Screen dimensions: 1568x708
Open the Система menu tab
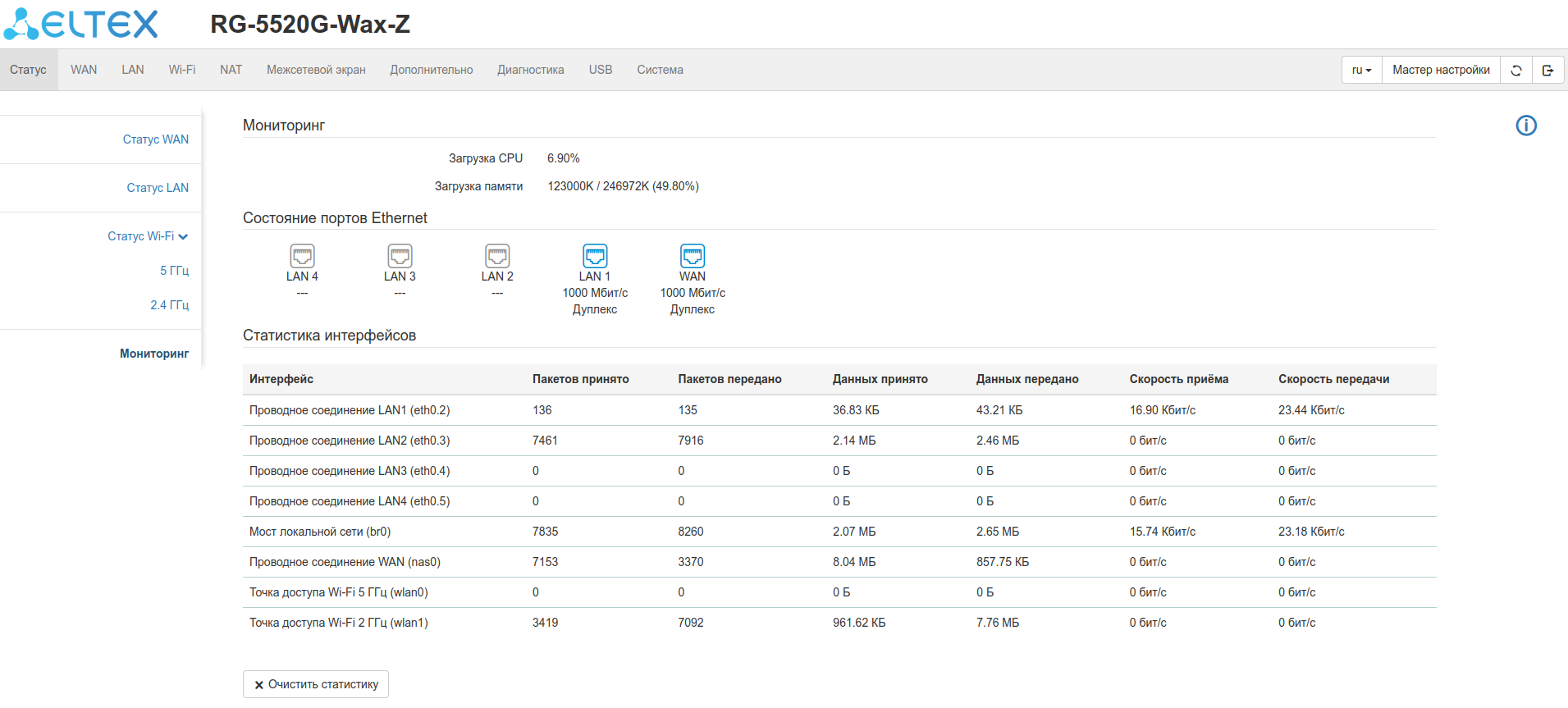coord(660,70)
